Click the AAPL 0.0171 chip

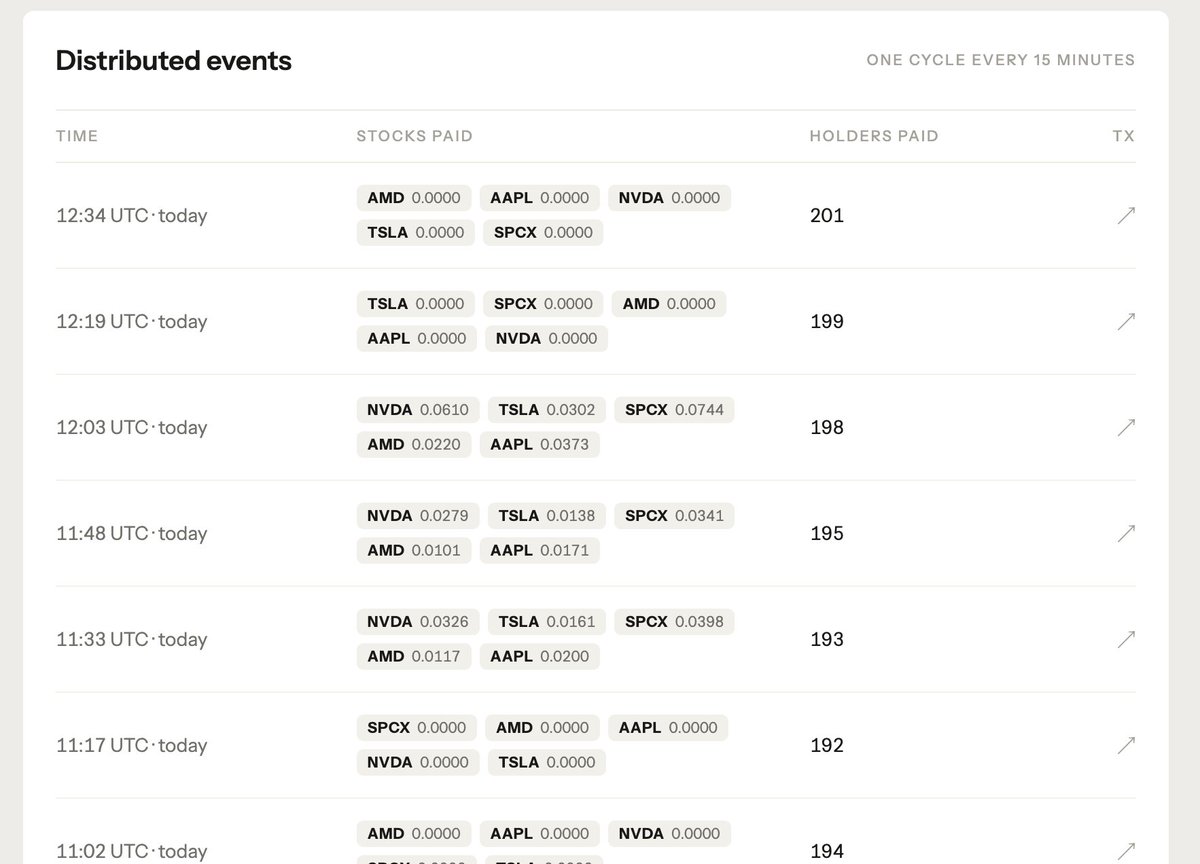[x=539, y=550]
